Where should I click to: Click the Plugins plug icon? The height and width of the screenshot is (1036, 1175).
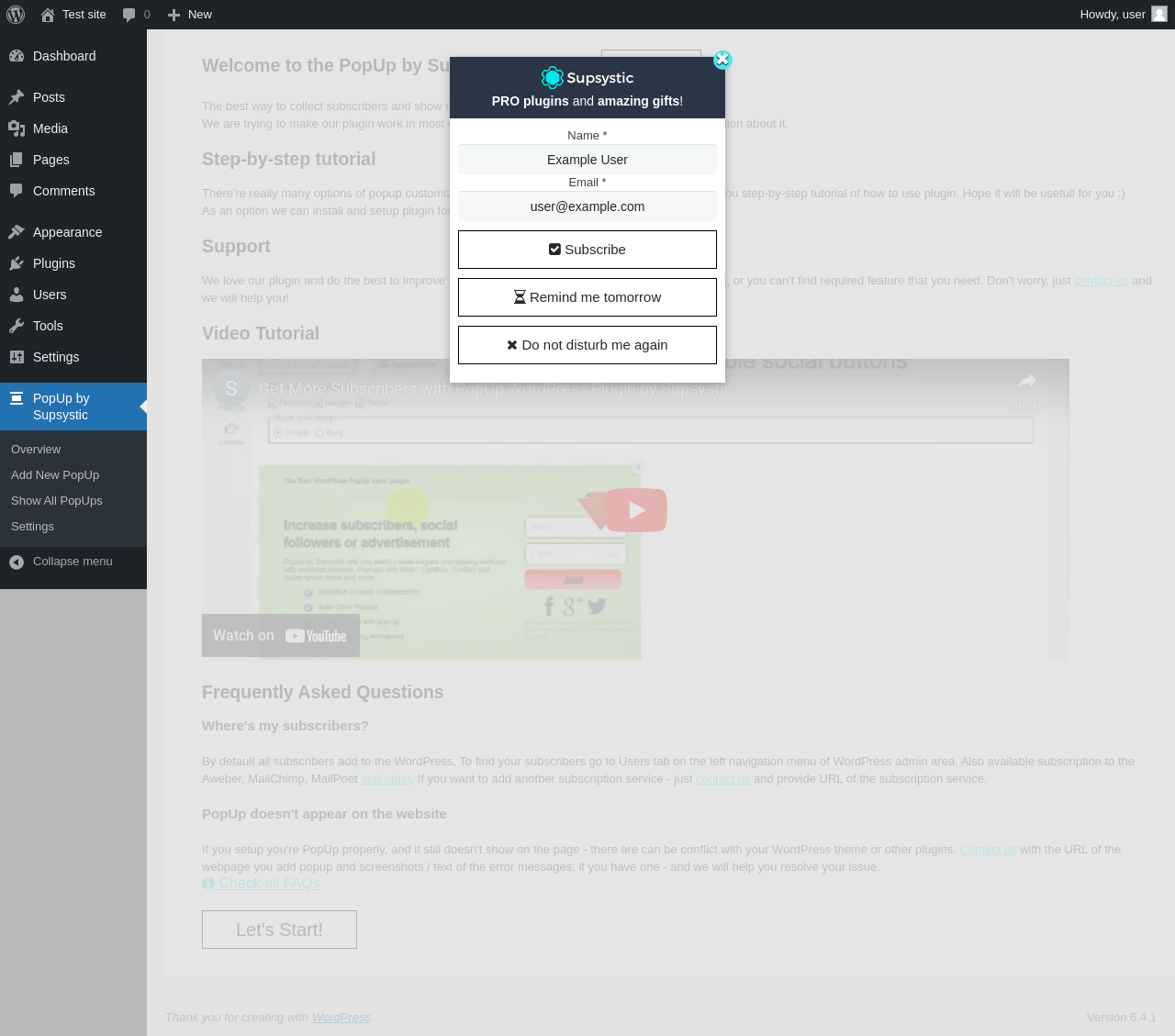click(x=17, y=263)
